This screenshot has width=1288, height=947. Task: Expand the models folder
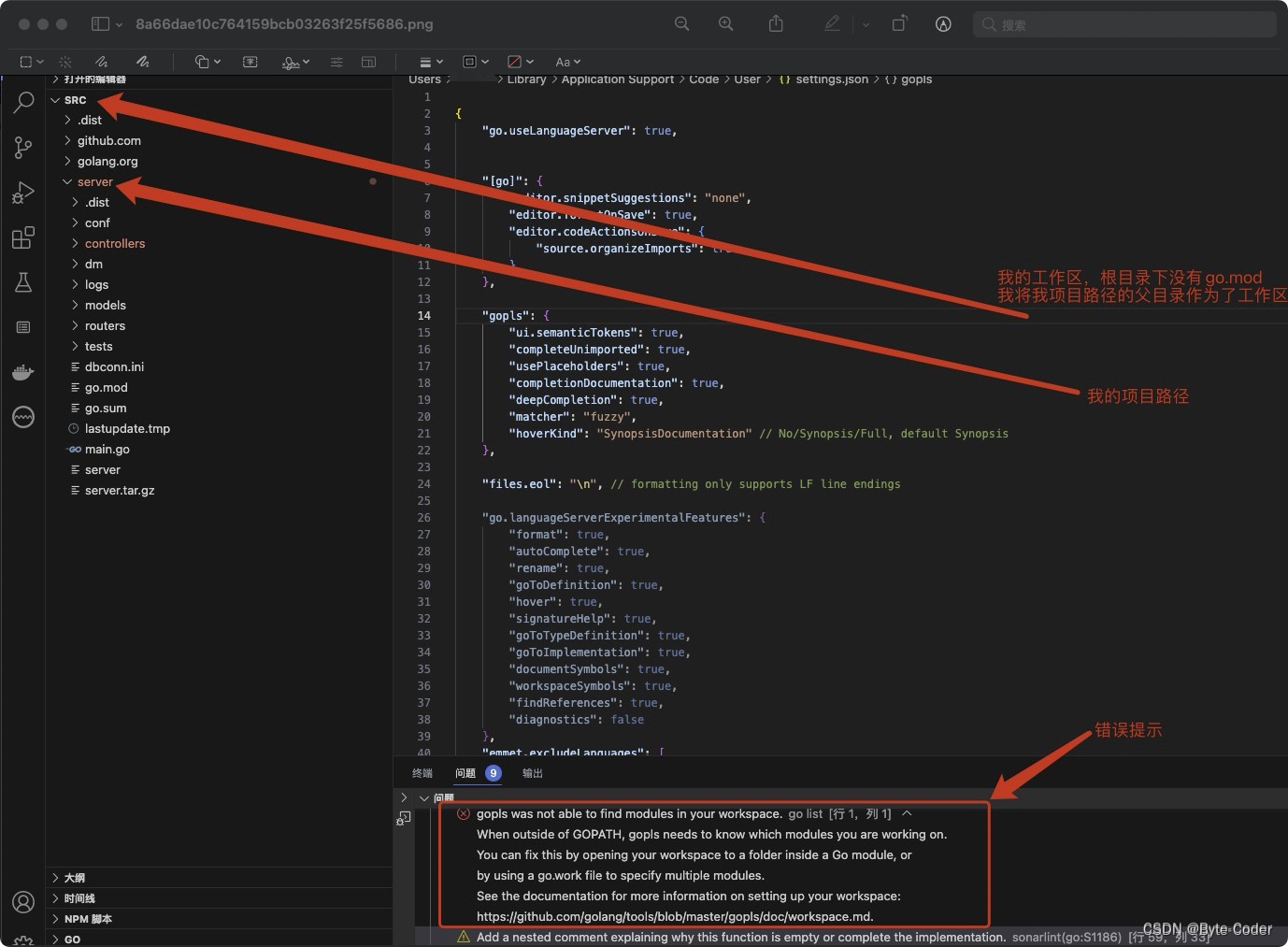105,306
